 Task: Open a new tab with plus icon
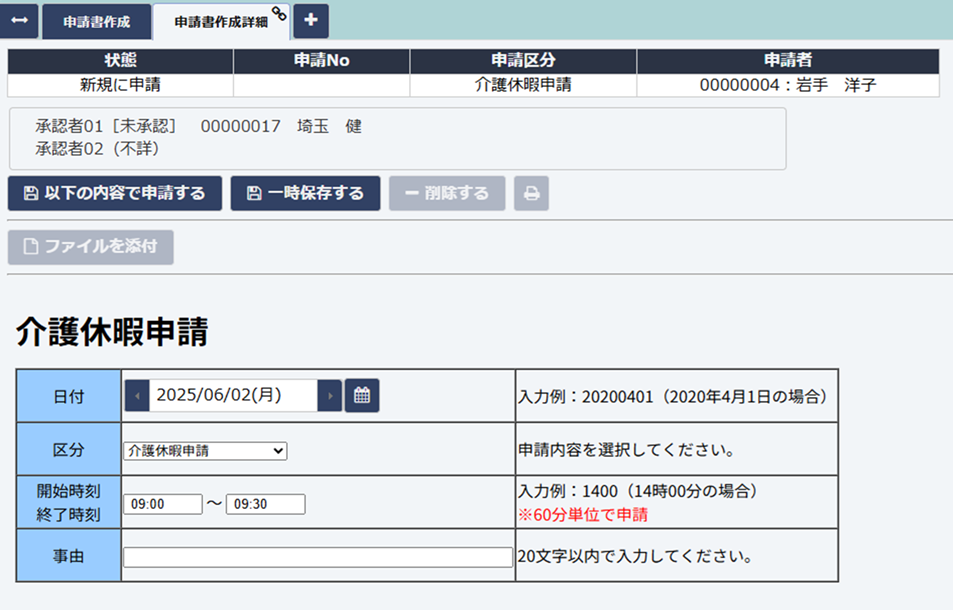click(311, 20)
